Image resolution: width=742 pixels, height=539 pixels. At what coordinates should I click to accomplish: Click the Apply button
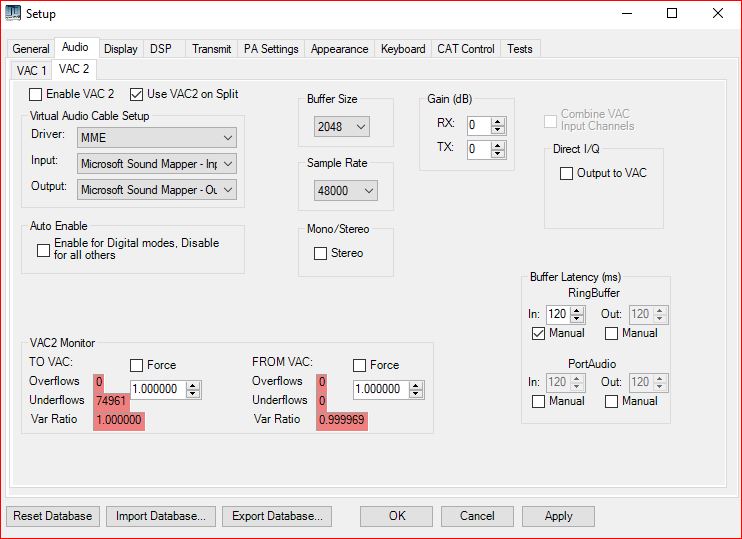558,516
